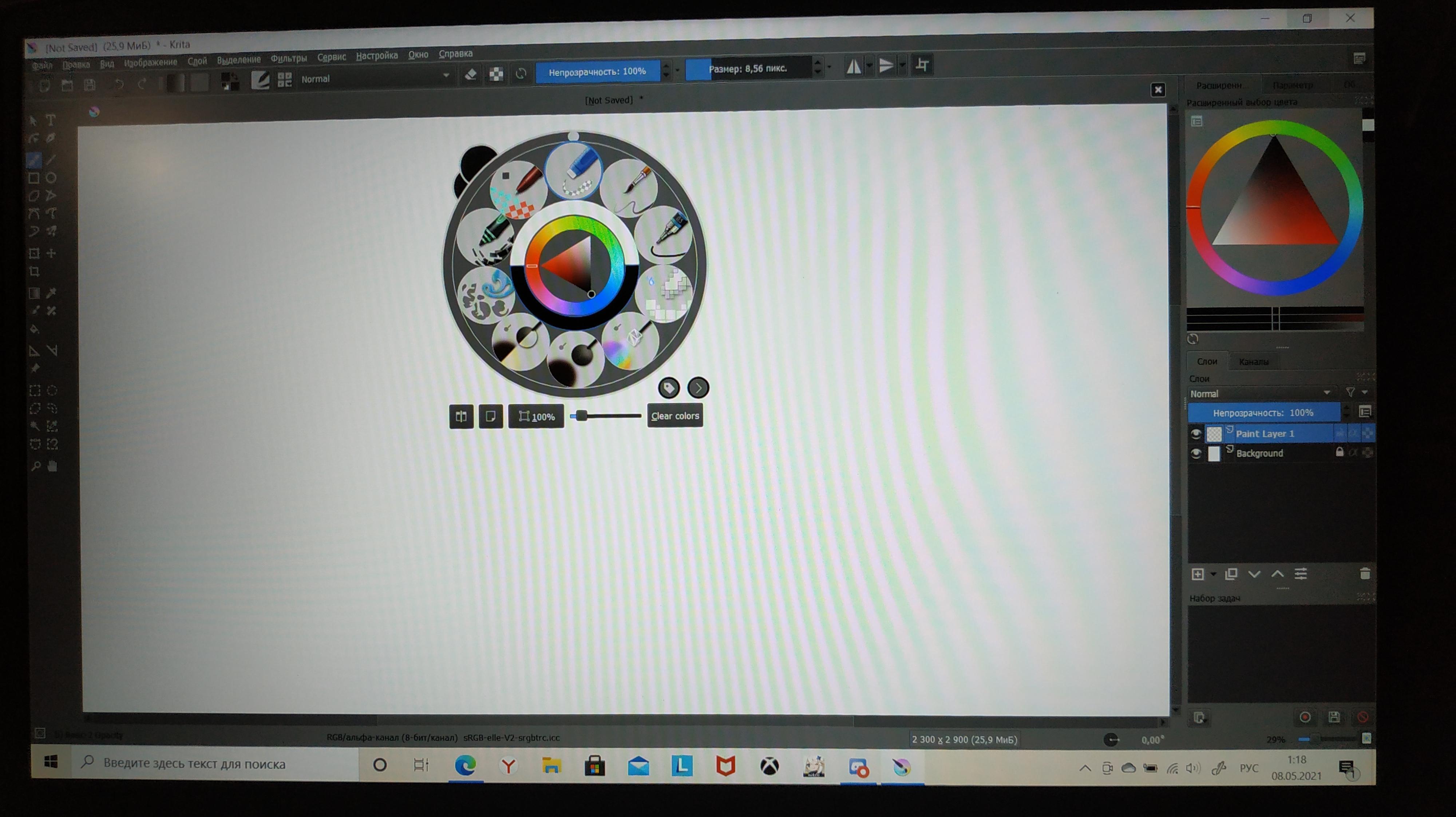Toggle Background layer visibility eye

(1195, 453)
